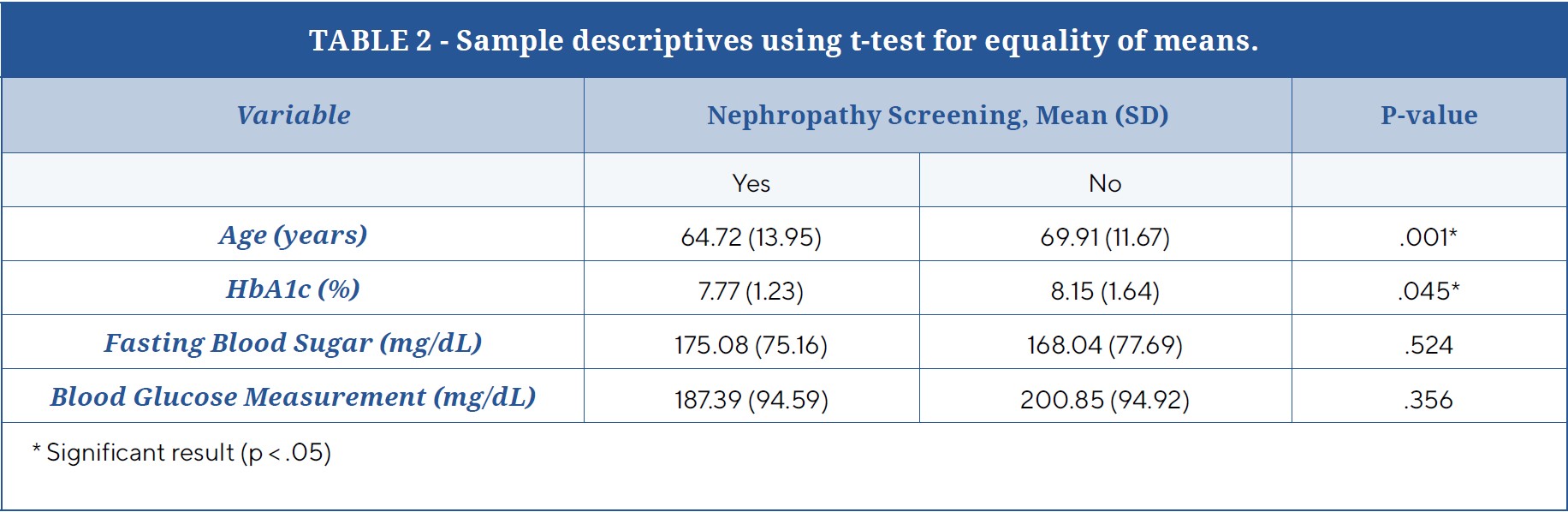Click the .524 p-value cell
Viewport: 1568px width, 512px height.
[x=1428, y=345]
